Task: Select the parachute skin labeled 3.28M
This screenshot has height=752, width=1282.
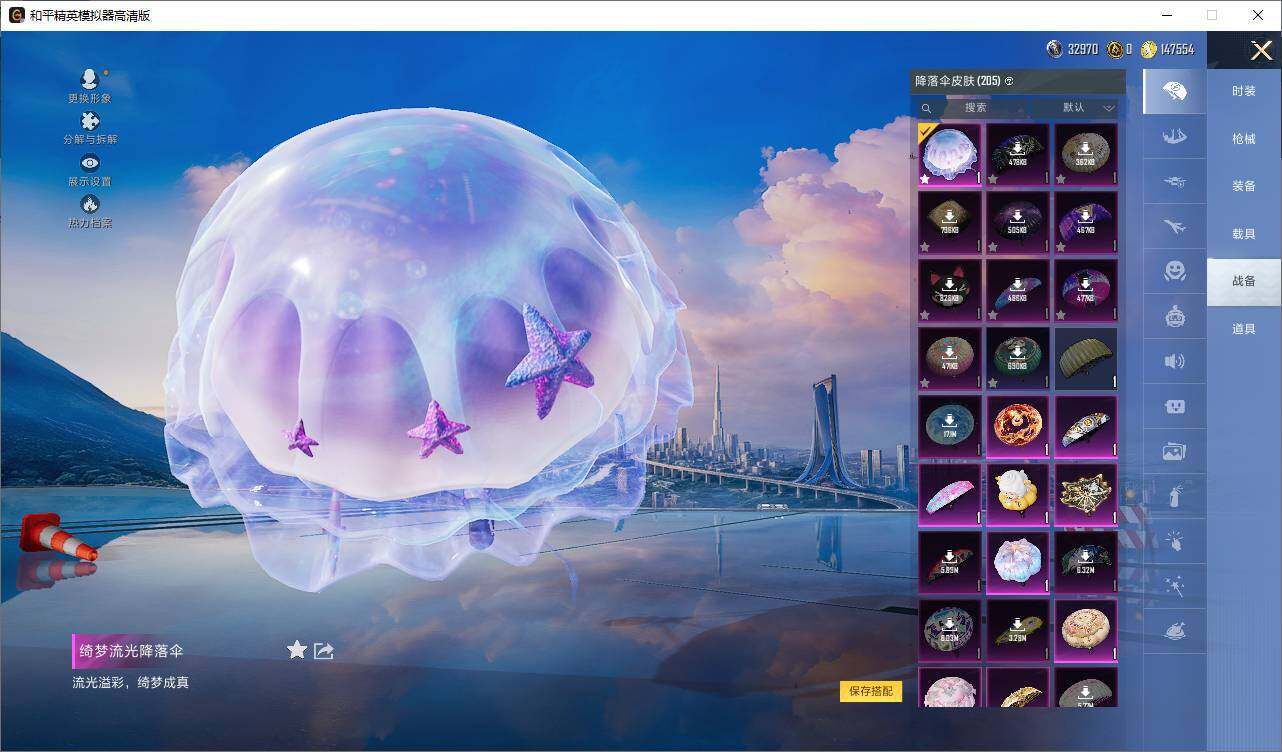Action: coord(1018,631)
